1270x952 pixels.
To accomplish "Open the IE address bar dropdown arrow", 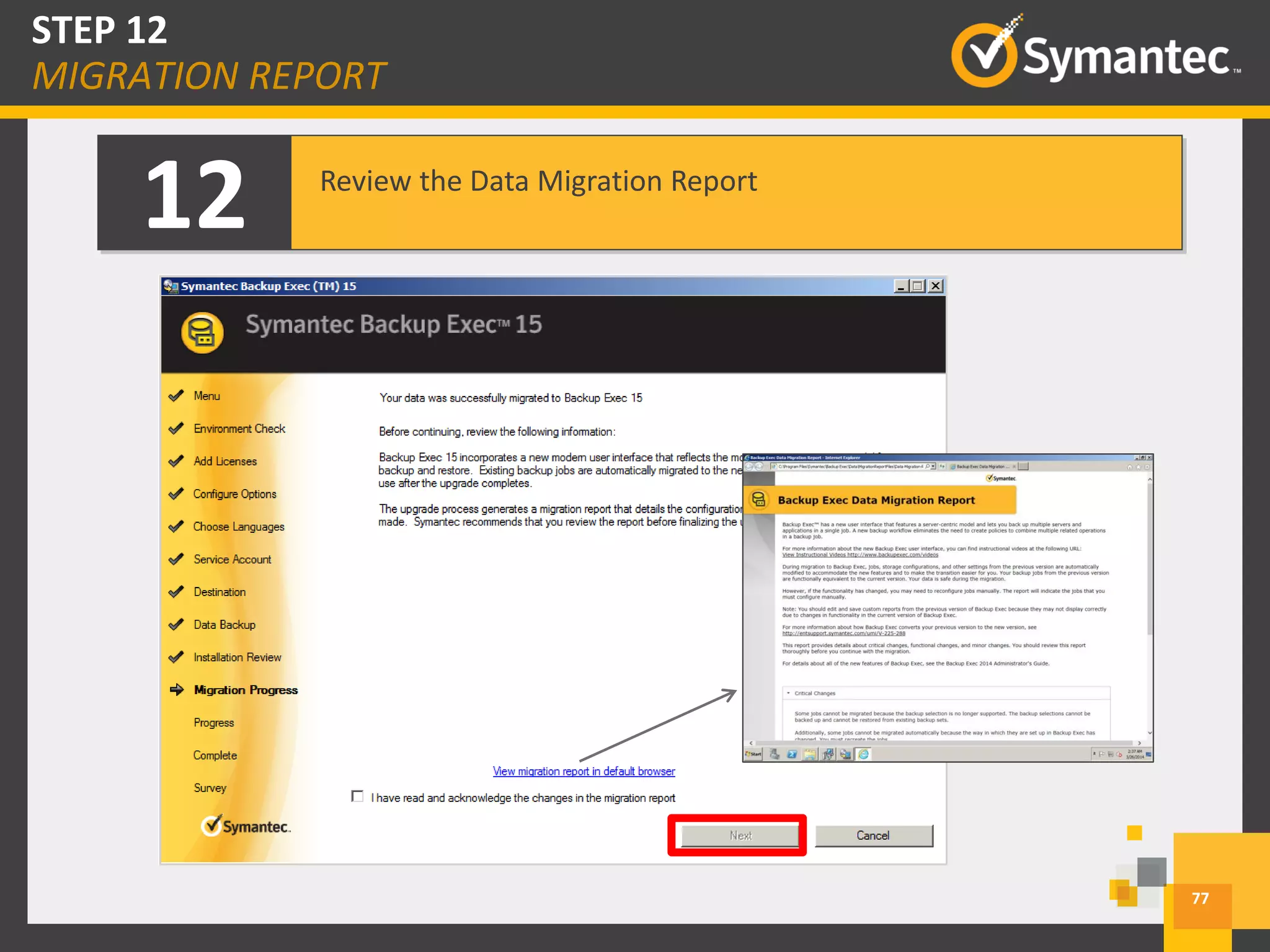I will click(x=933, y=466).
